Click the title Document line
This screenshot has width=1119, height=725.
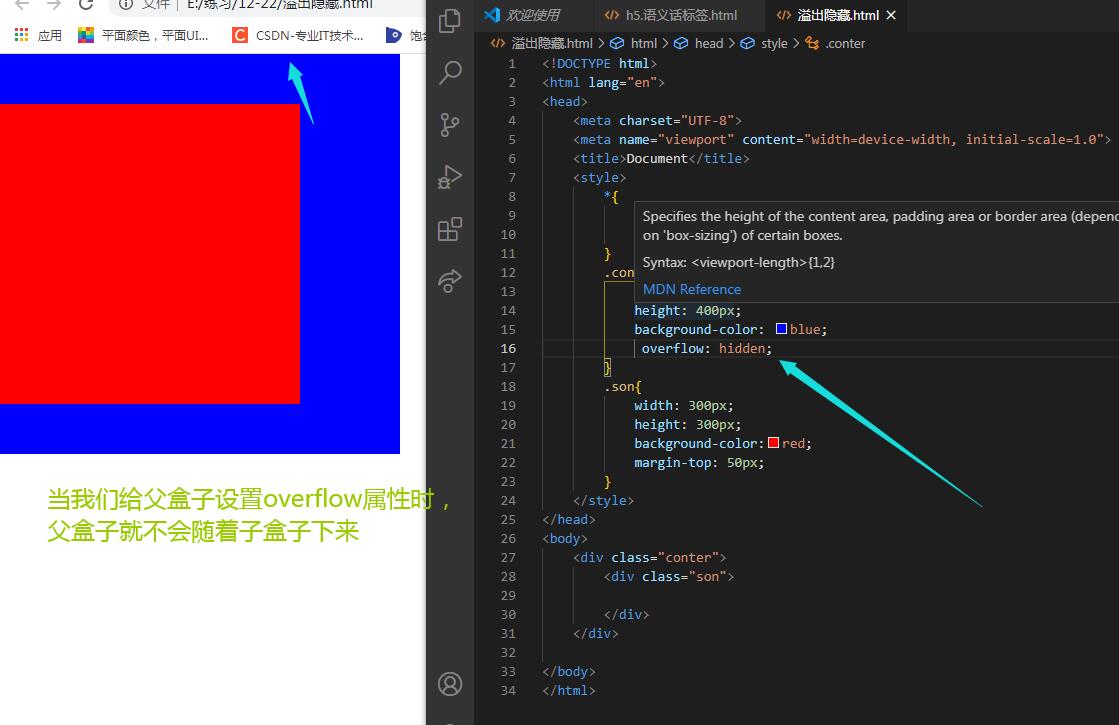[661, 158]
